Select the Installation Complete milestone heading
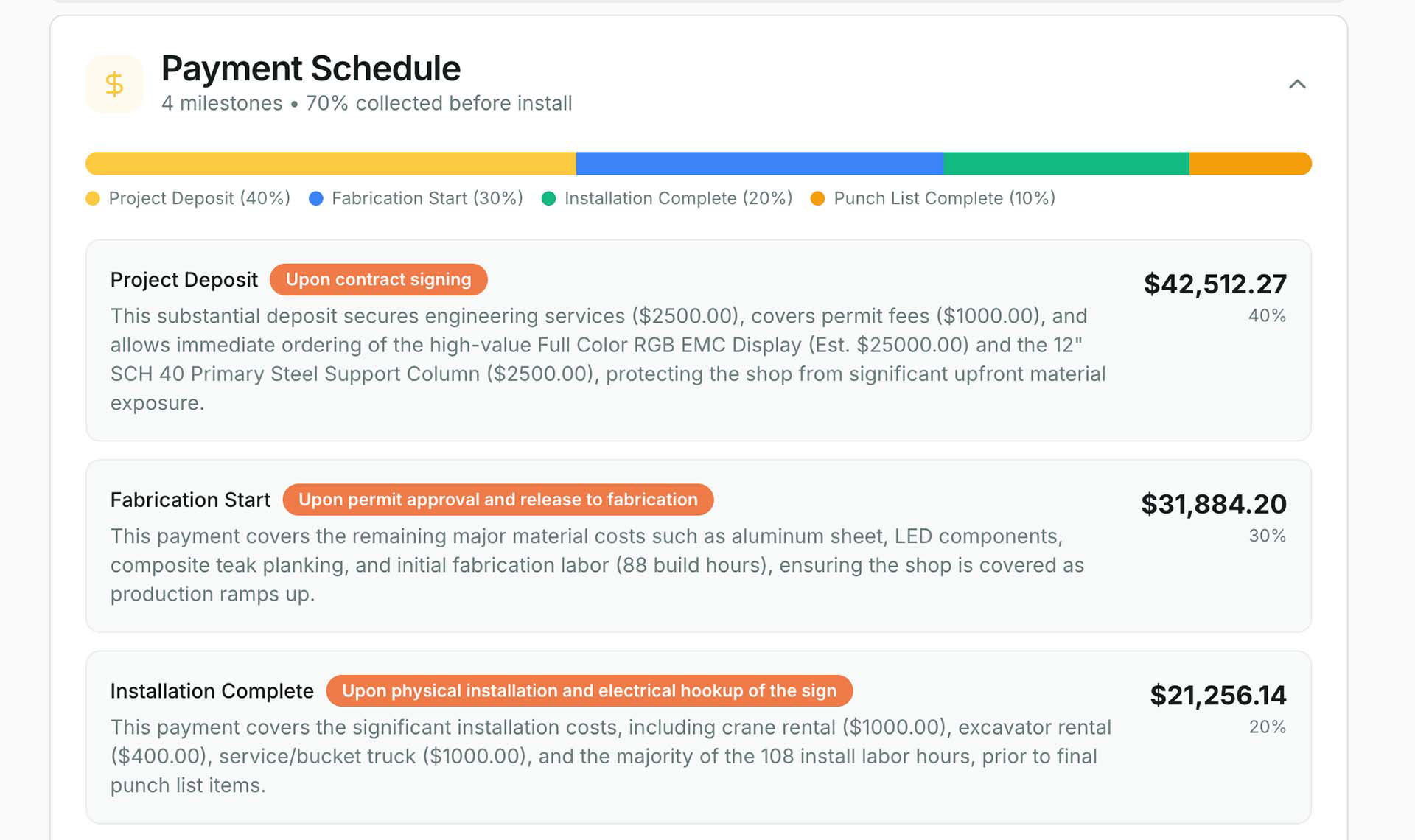This screenshot has width=1415, height=840. [x=212, y=690]
